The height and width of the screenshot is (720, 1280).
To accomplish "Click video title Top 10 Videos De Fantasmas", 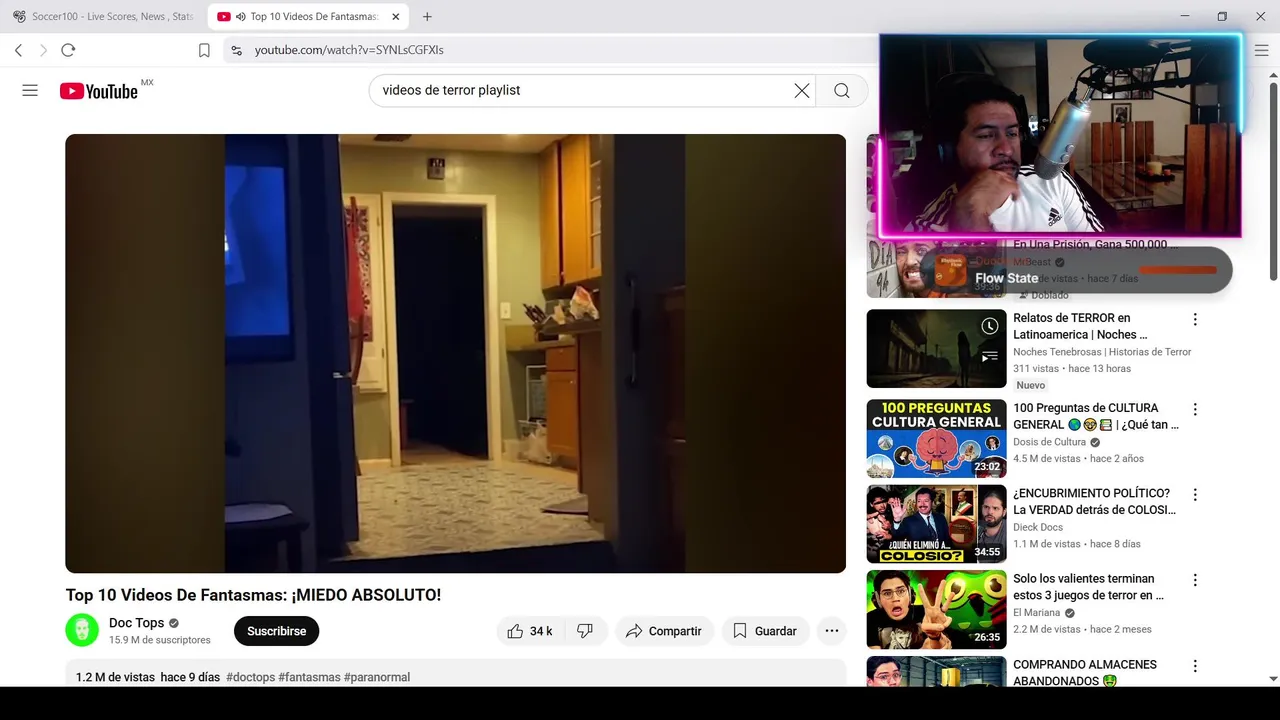I will (x=253, y=595).
